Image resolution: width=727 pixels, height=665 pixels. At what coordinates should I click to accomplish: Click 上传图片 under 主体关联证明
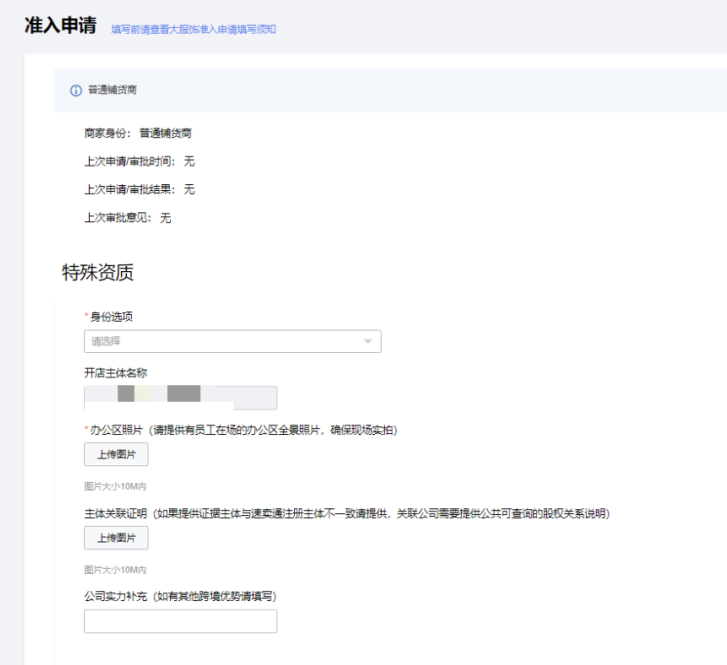(116, 538)
